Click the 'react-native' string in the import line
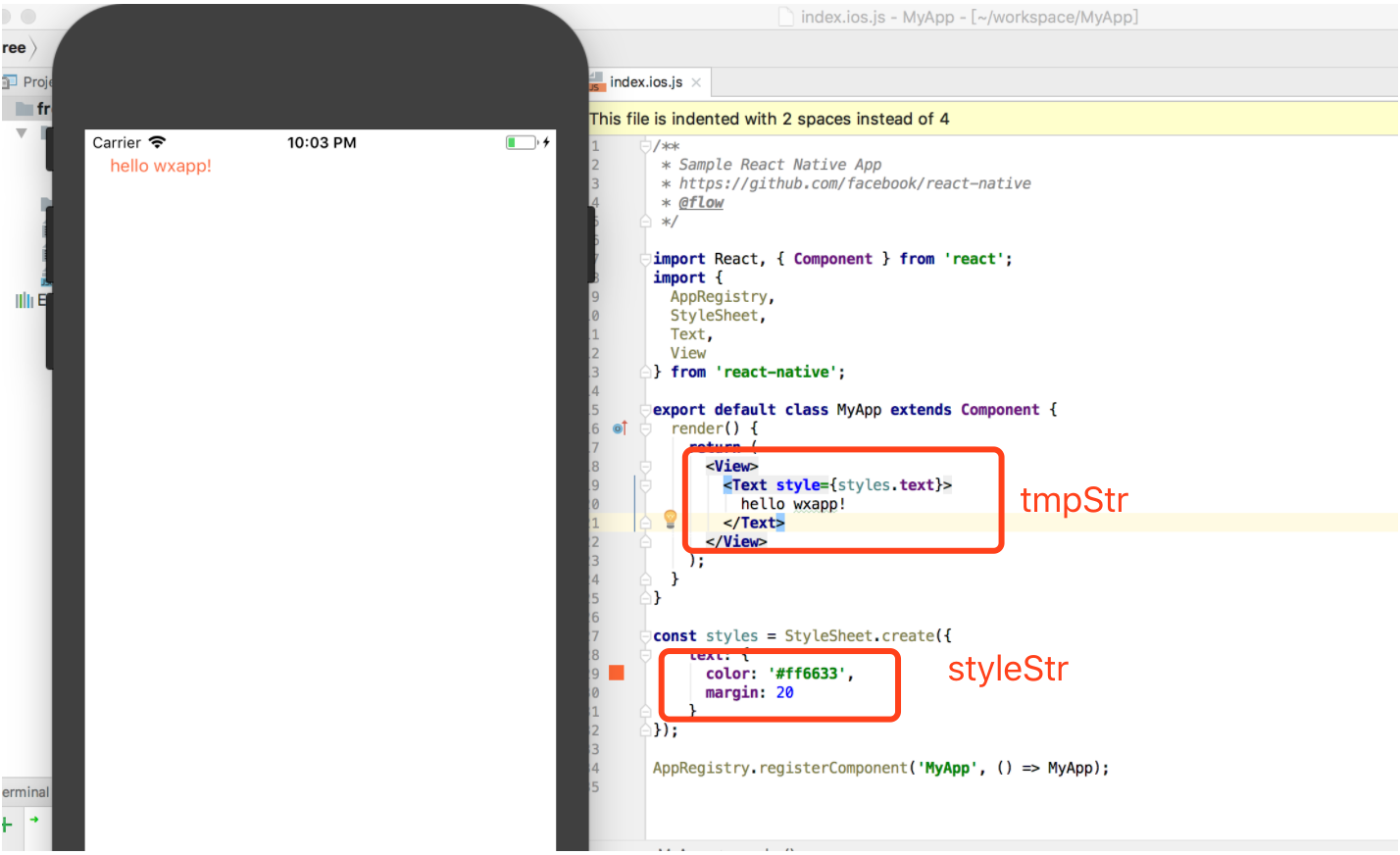 click(779, 373)
